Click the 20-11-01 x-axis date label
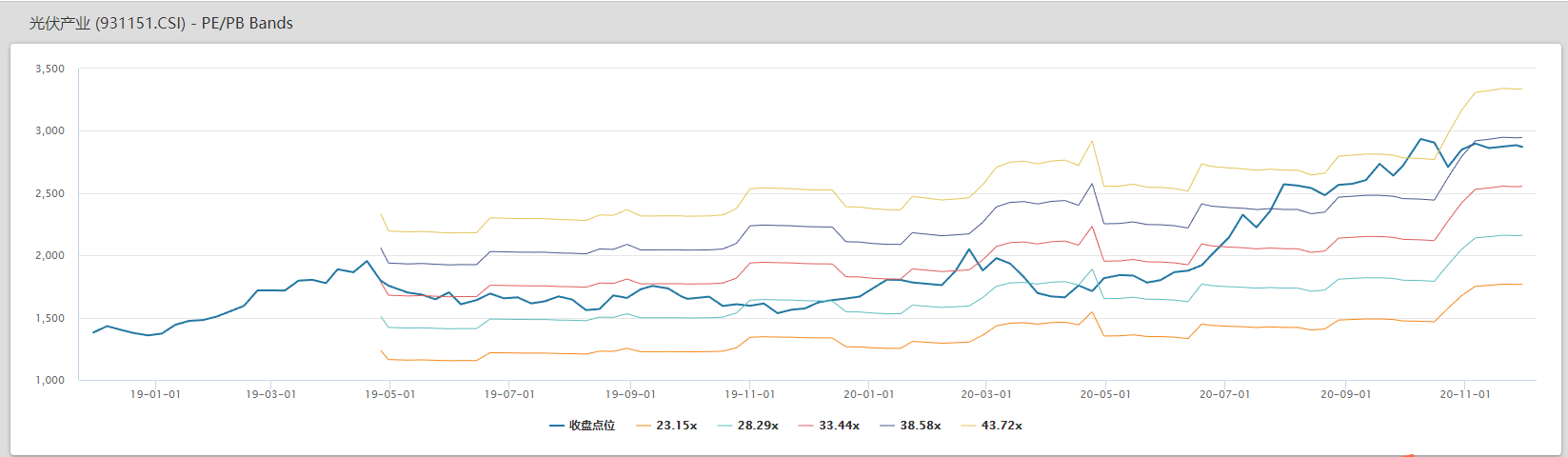This screenshot has width=1568, height=457. click(x=1465, y=394)
